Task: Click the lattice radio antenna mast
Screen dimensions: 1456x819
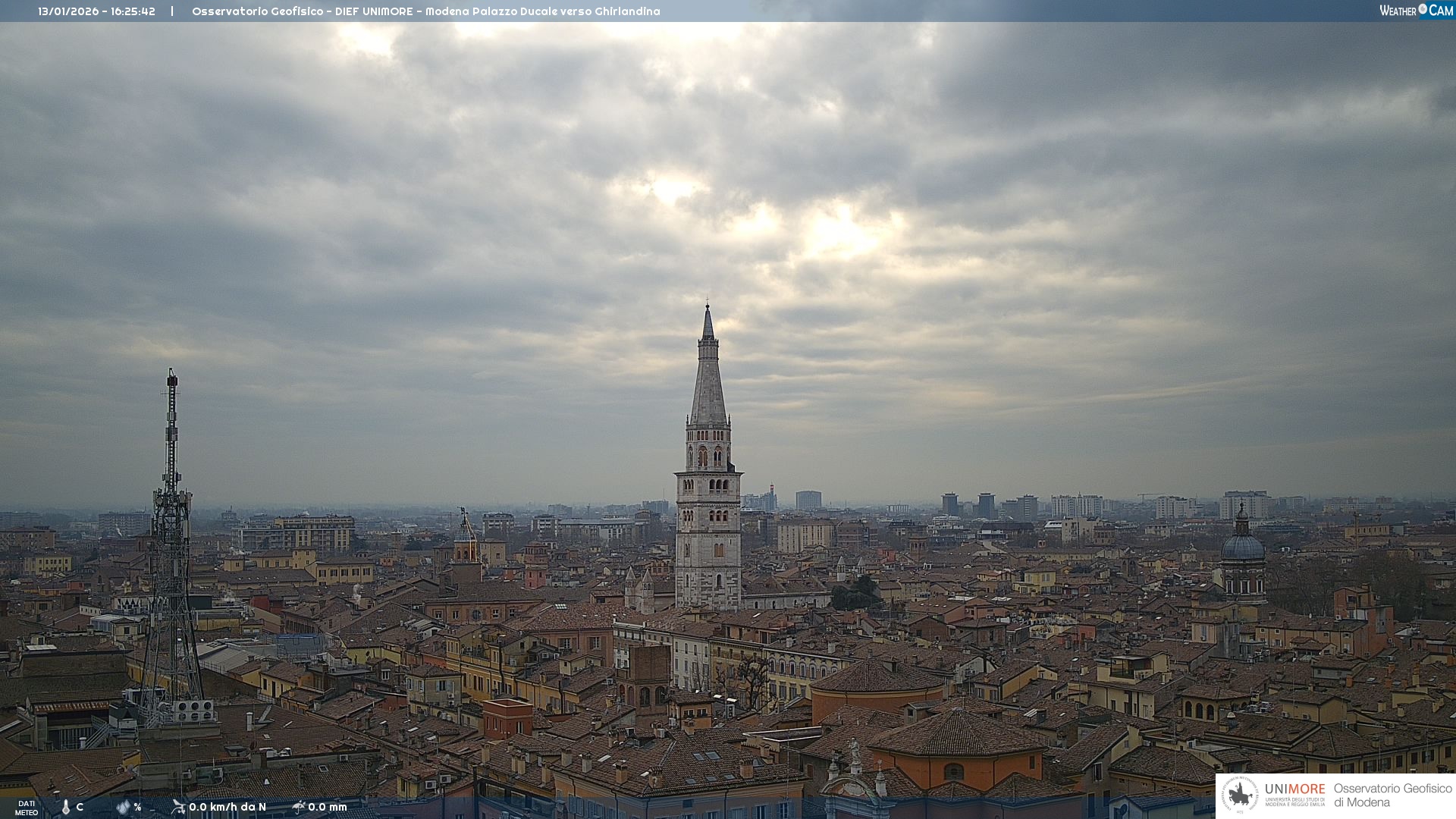Action: [x=171, y=531]
